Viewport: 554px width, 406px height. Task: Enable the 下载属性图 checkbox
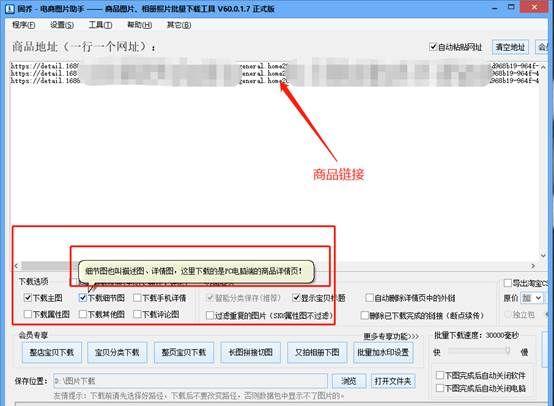(x=28, y=314)
